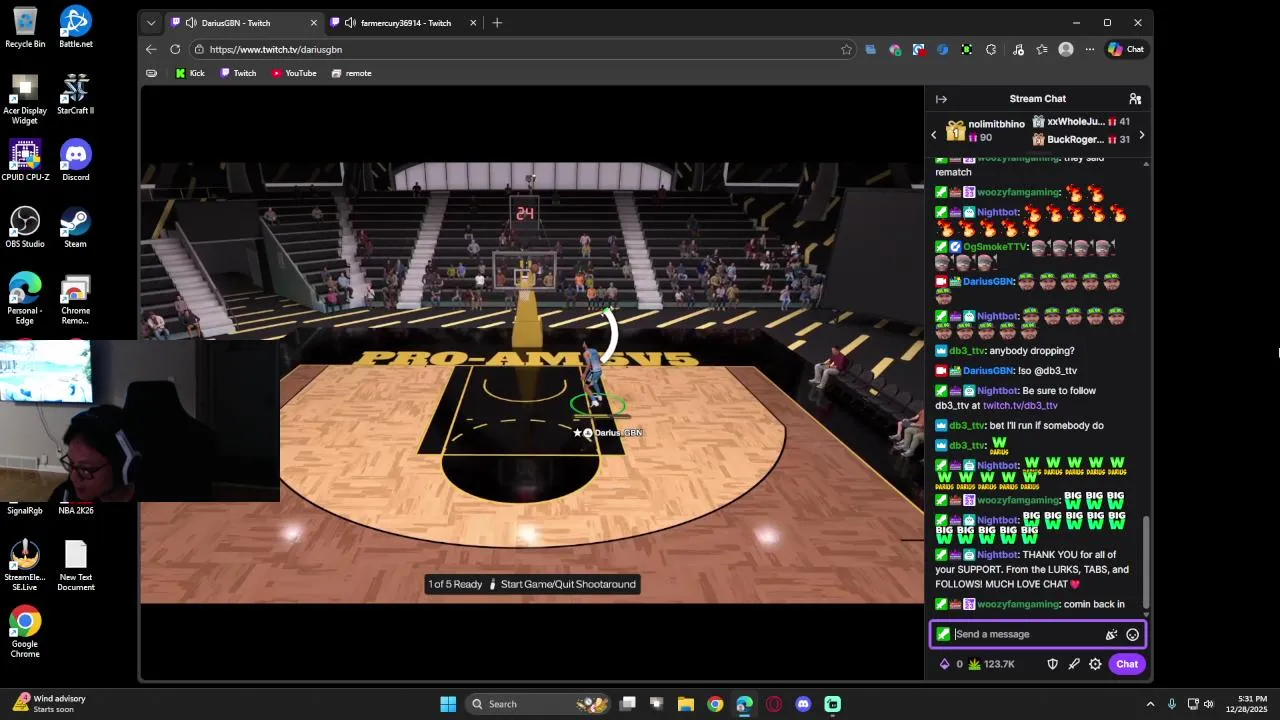The image size is (1280, 720).
Task: Click the Bits diamond icon
Action: (944, 664)
